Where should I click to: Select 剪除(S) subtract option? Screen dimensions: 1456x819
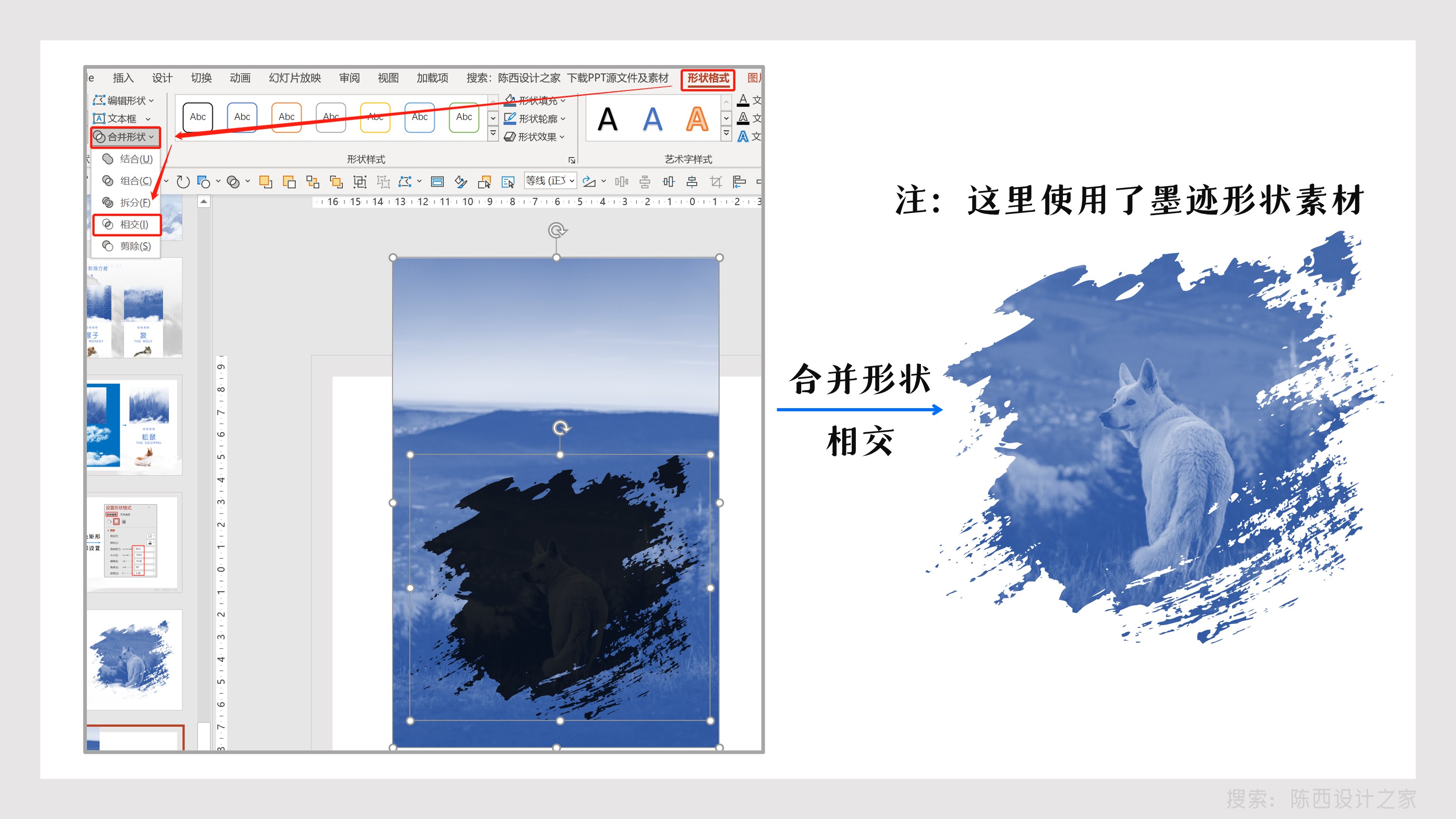pos(128,246)
